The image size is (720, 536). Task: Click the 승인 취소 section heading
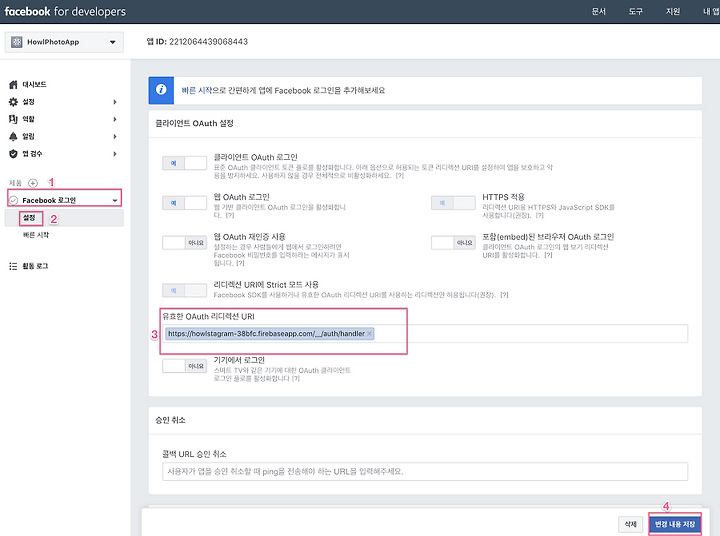click(170, 420)
